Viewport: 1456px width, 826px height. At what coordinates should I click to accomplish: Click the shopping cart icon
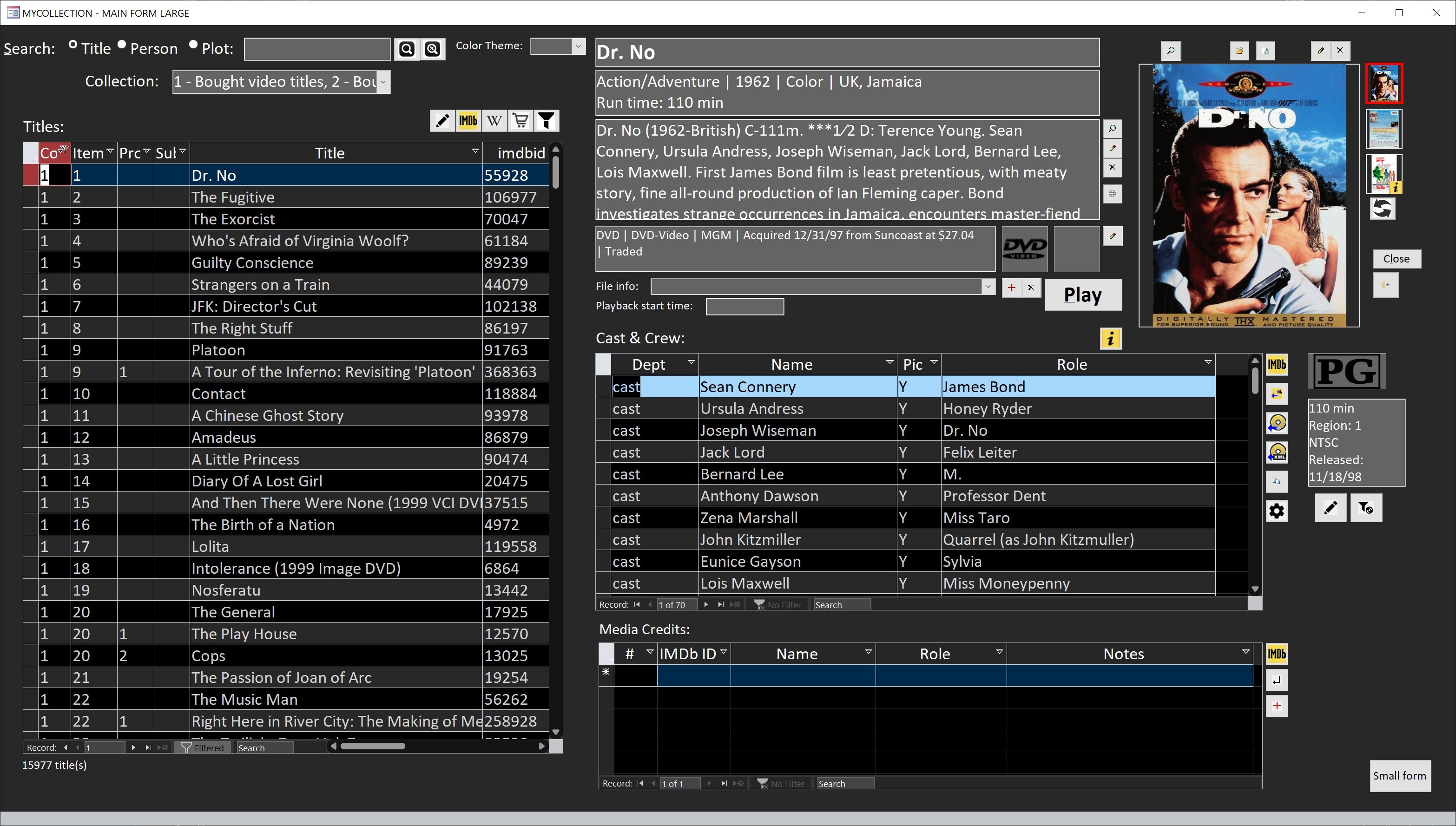coord(520,120)
